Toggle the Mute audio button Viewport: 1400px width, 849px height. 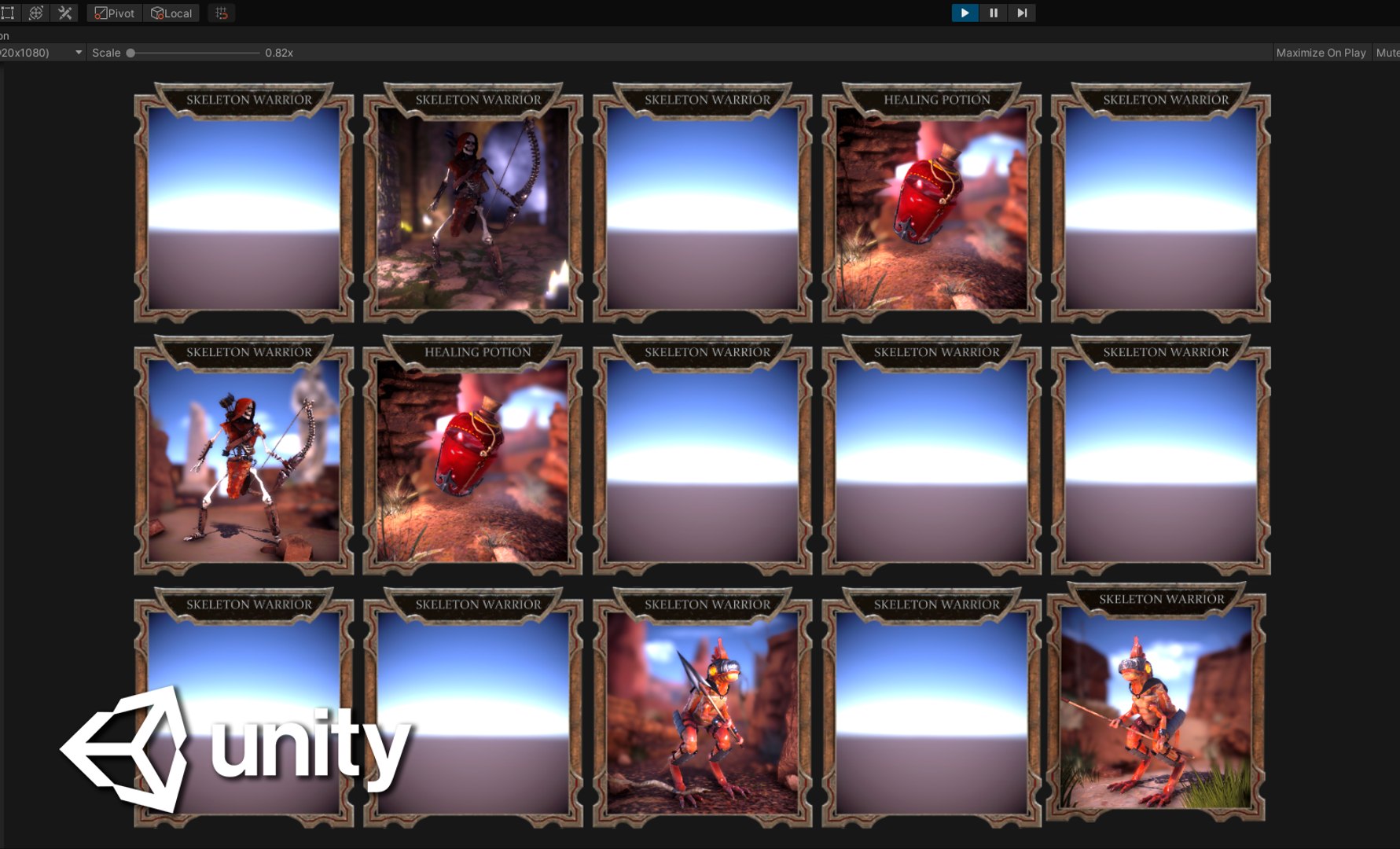coord(1387,53)
